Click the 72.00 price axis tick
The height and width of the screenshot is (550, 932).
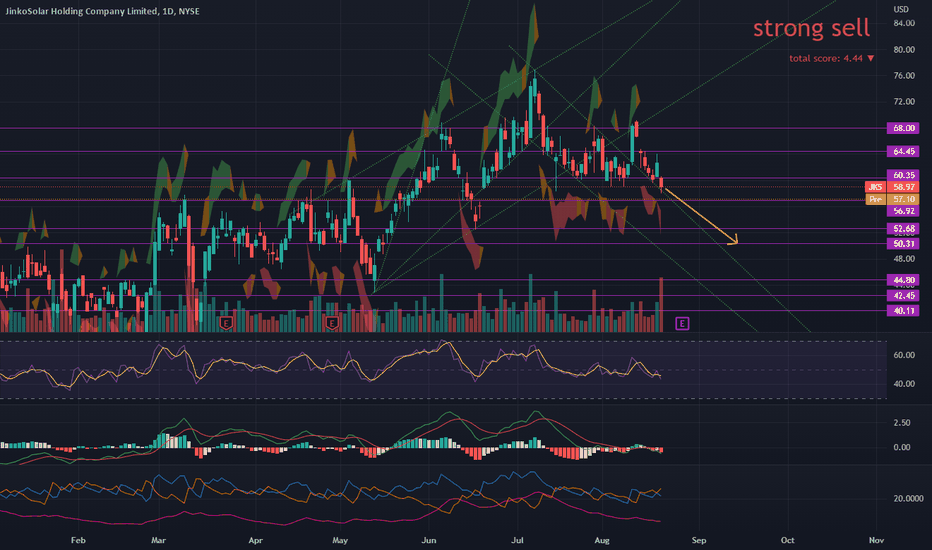[904, 102]
